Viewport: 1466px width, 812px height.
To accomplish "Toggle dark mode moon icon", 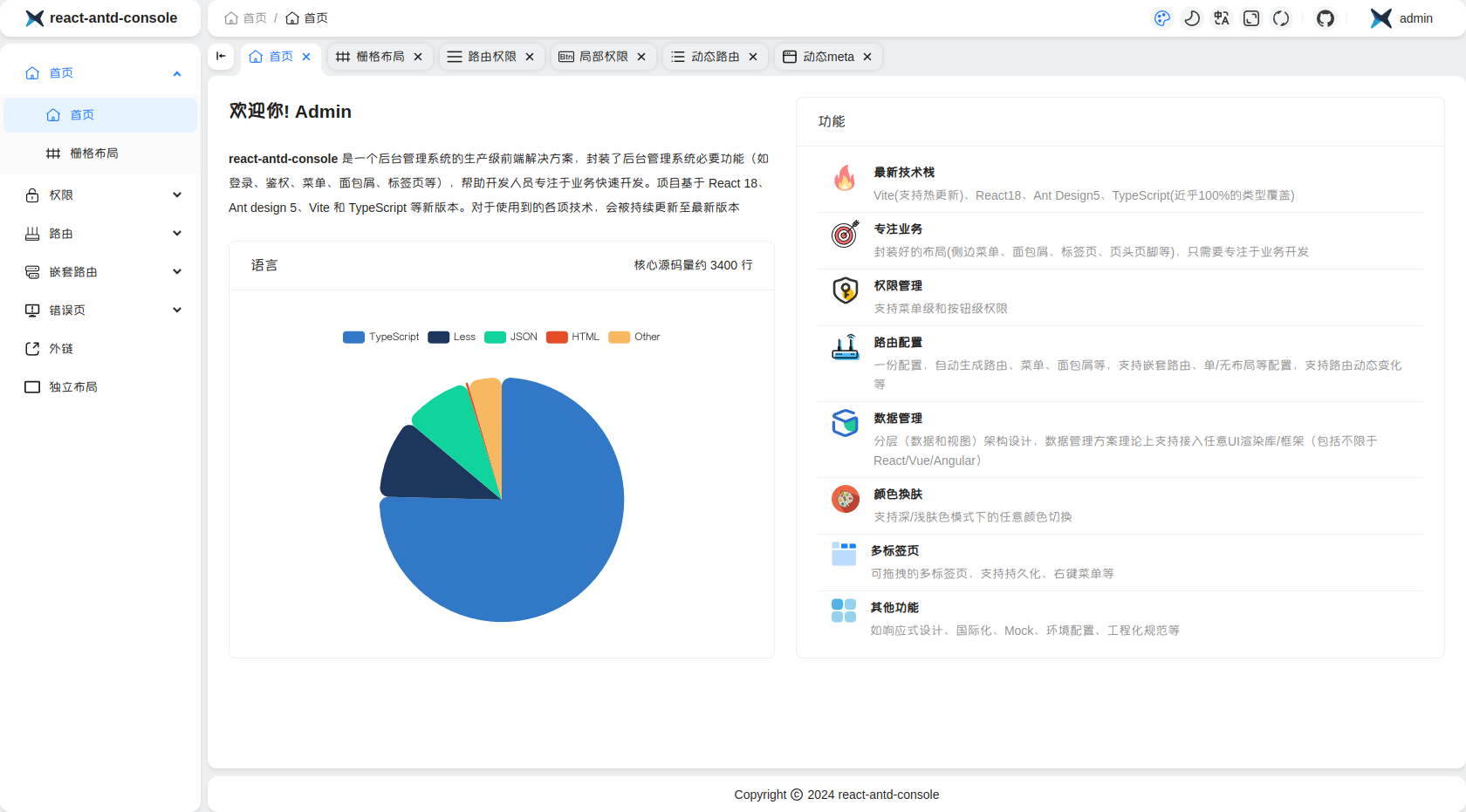I will coord(1192,18).
